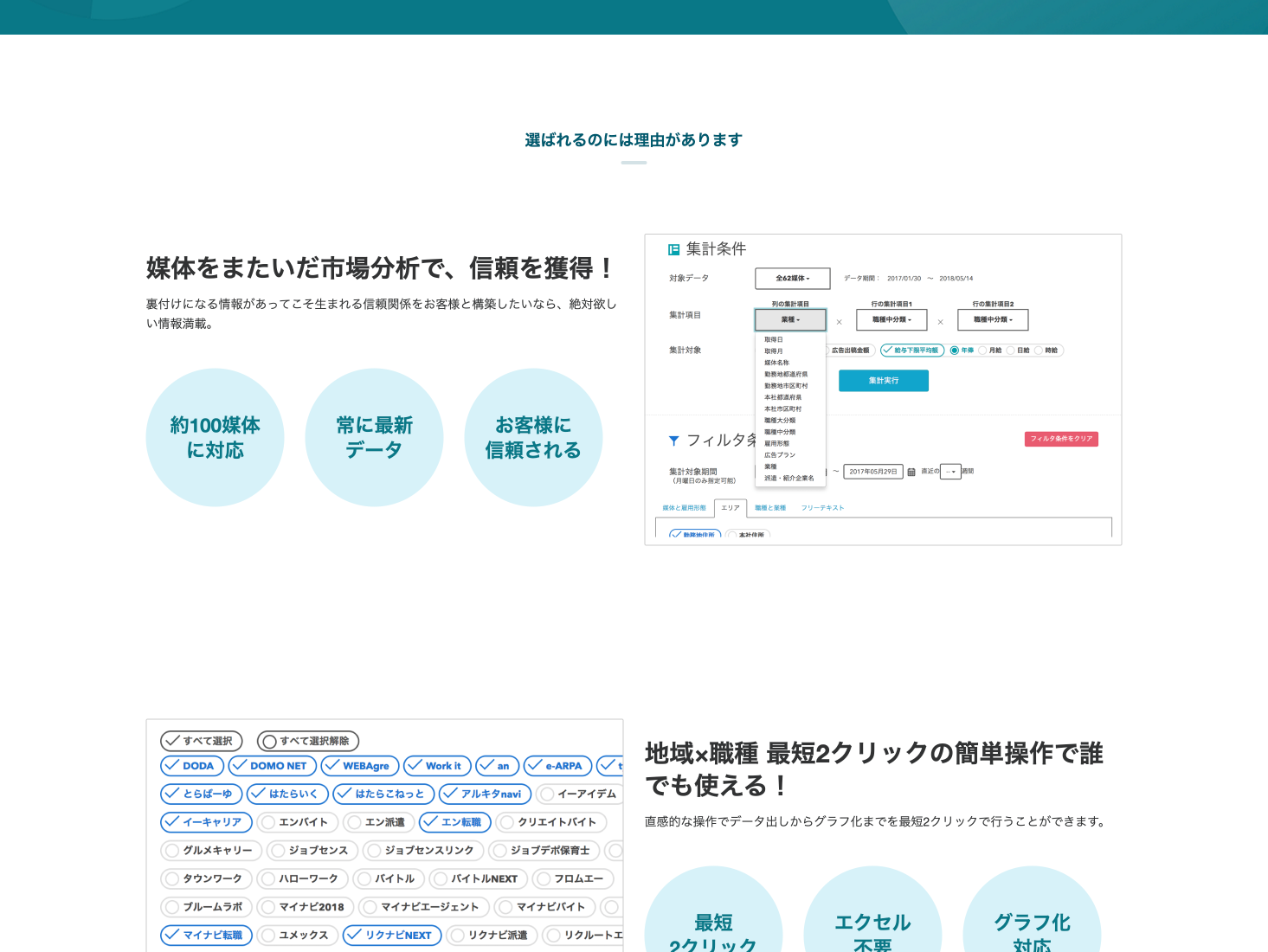Click the calendar icon beside 2017年05月29日

pos(911,472)
